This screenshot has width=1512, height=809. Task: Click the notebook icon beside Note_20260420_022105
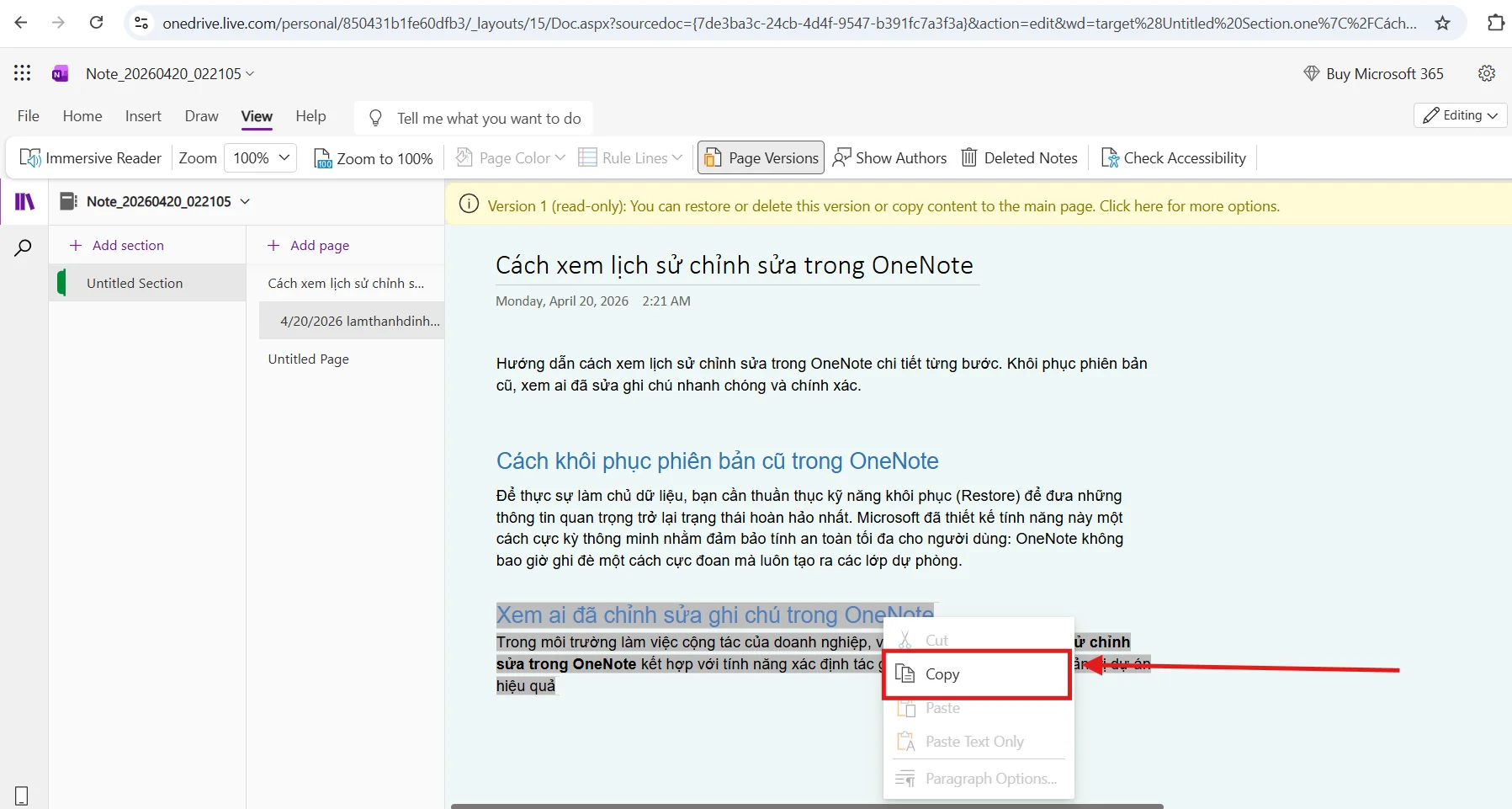(67, 201)
